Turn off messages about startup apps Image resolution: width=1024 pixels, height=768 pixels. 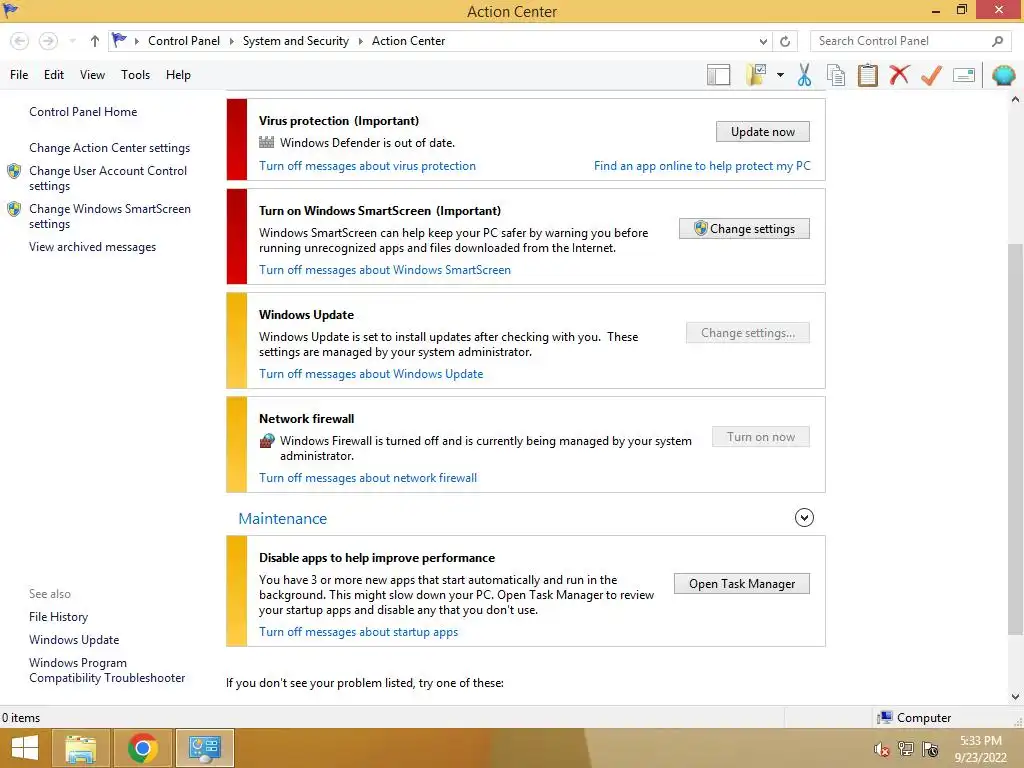tap(359, 632)
